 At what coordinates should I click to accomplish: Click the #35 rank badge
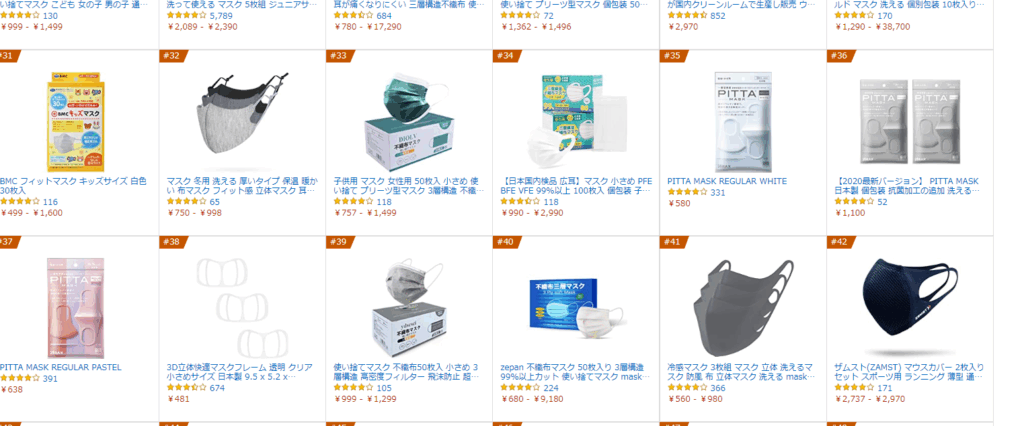tap(671, 56)
